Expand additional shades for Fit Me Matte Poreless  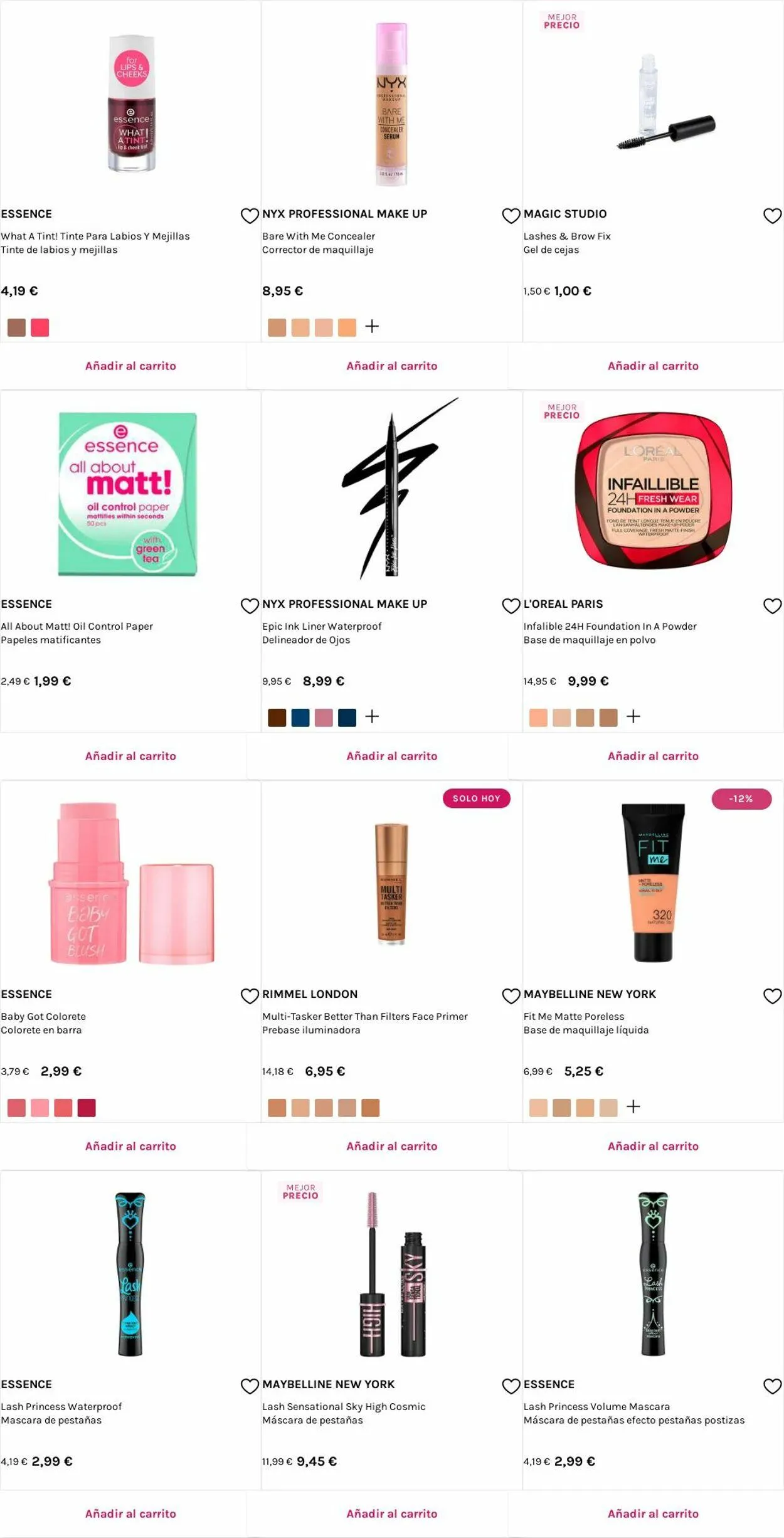point(633,1107)
